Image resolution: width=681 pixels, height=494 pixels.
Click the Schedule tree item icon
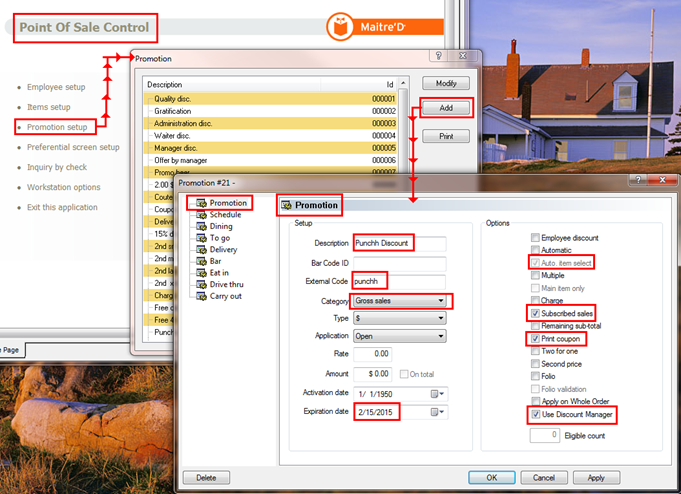[x=201, y=215]
